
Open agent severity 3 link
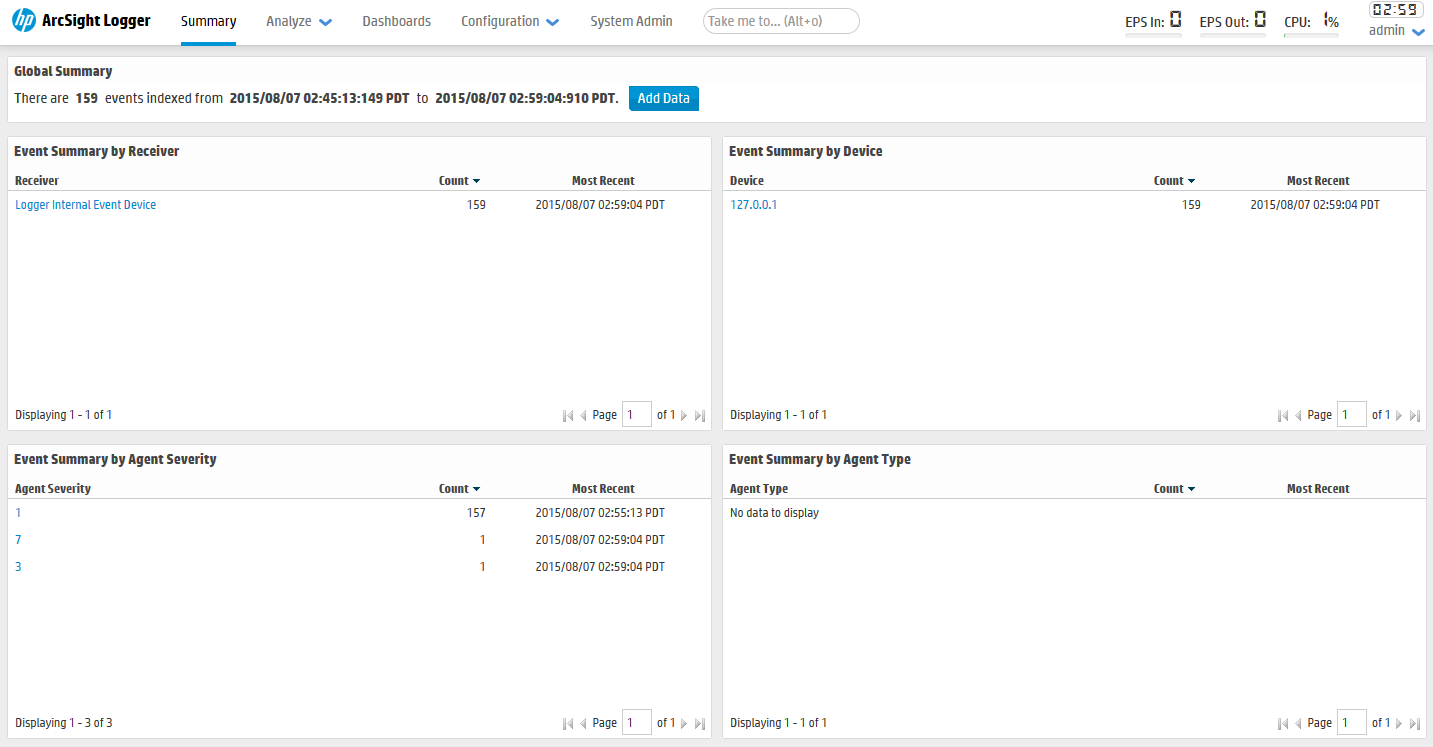click(x=18, y=567)
